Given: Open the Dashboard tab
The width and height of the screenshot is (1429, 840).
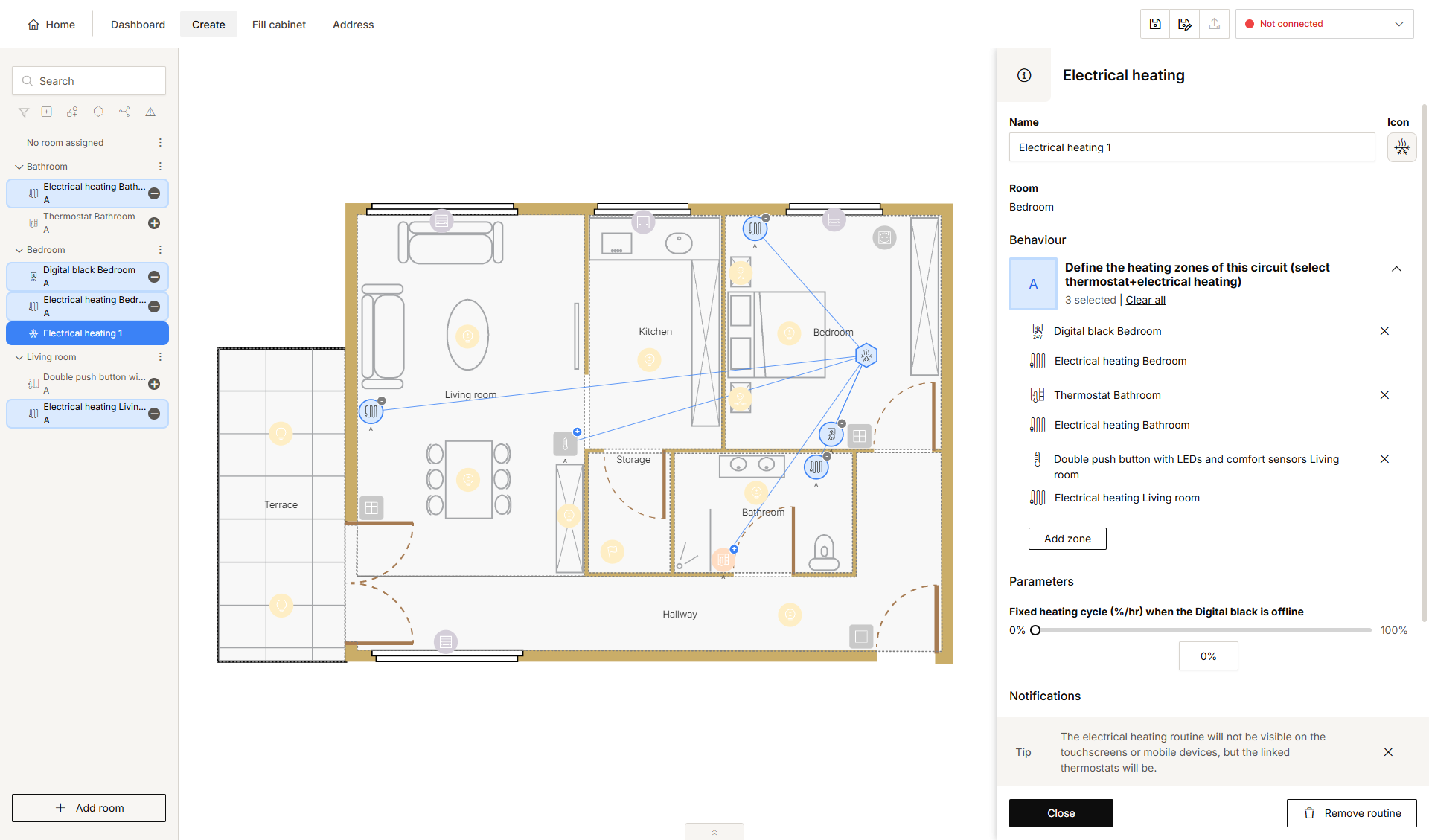Looking at the screenshot, I should pyautogui.click(x=138, y=25).
